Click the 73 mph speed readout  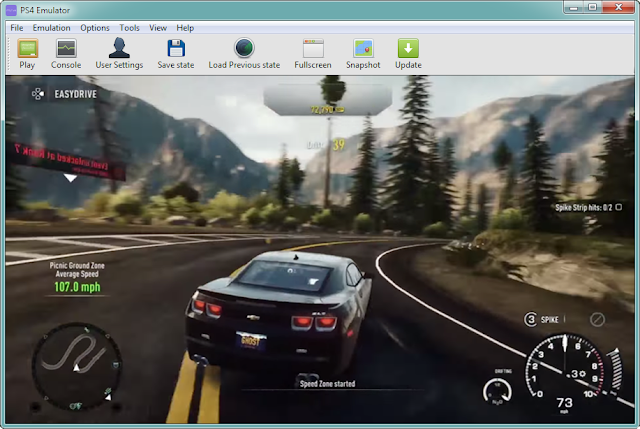click(565, 403)
